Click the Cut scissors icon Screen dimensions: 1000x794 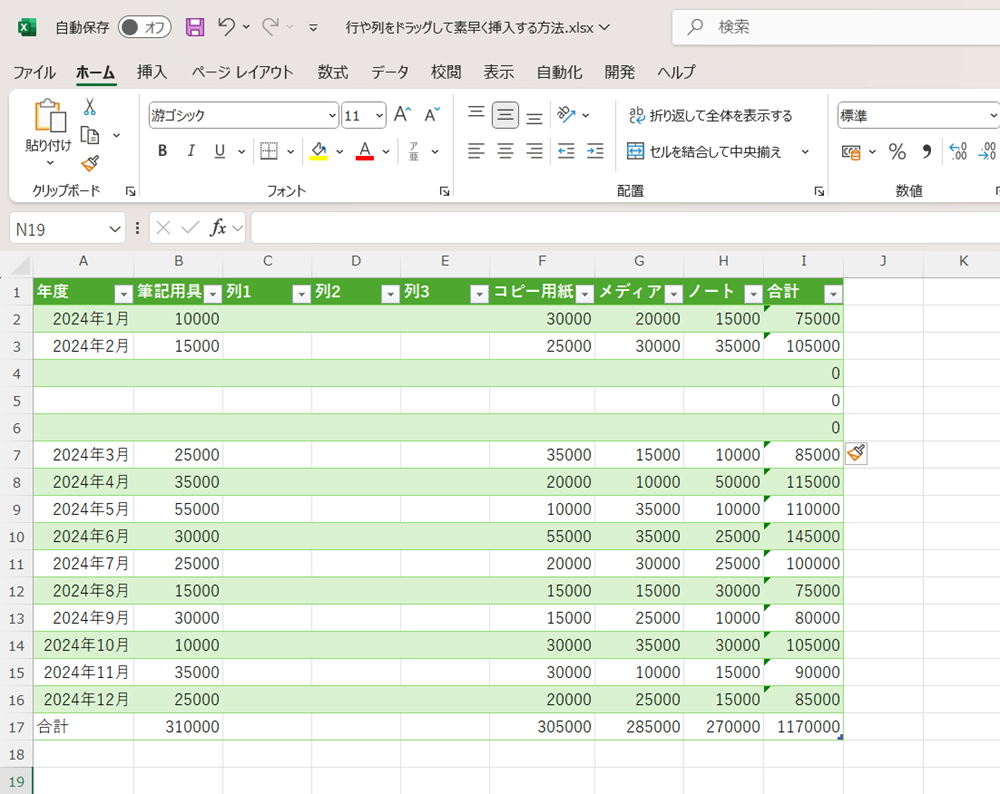(90, 107)
